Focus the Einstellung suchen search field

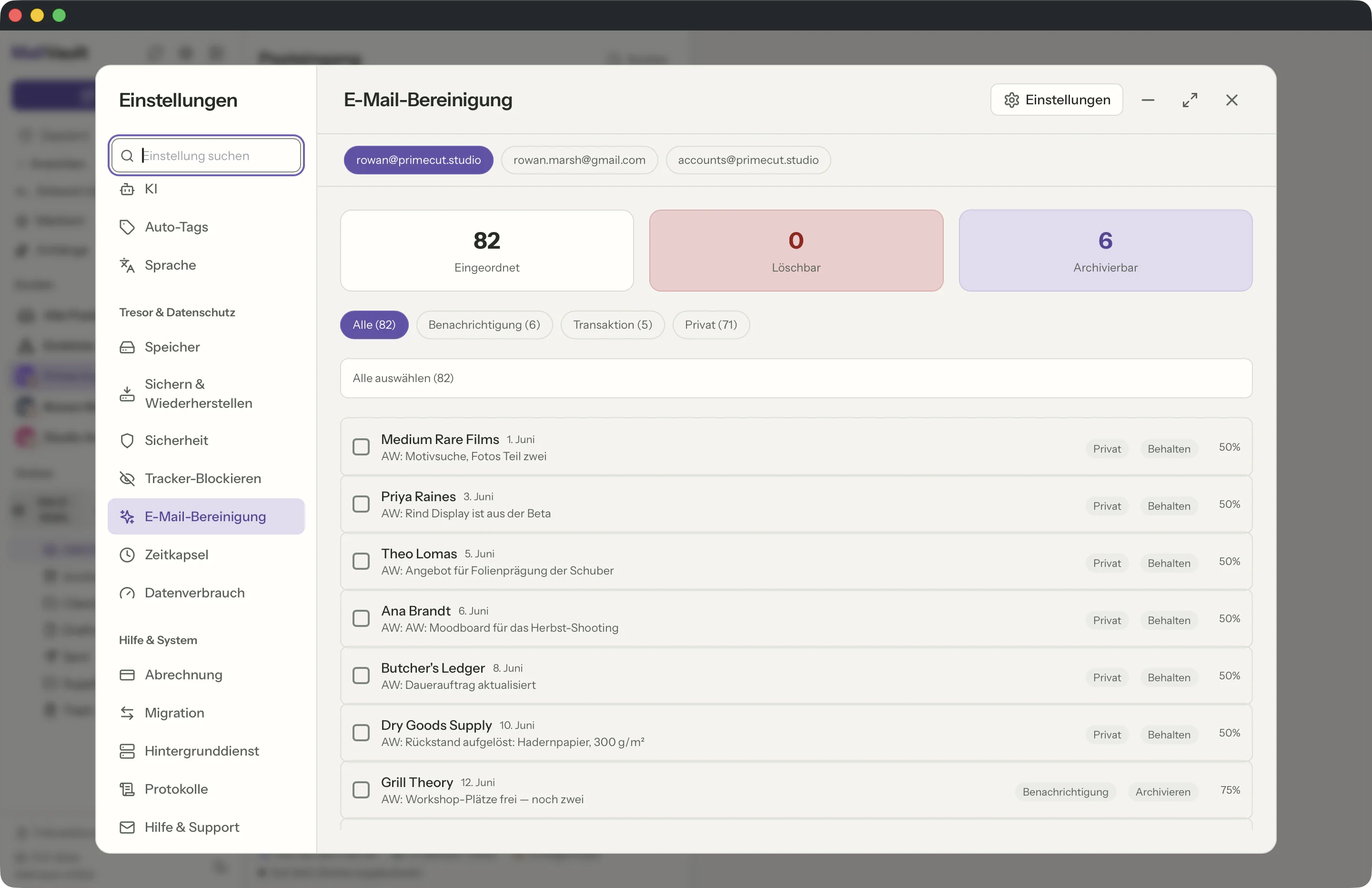pyautogui.click(x=206, y=155)
